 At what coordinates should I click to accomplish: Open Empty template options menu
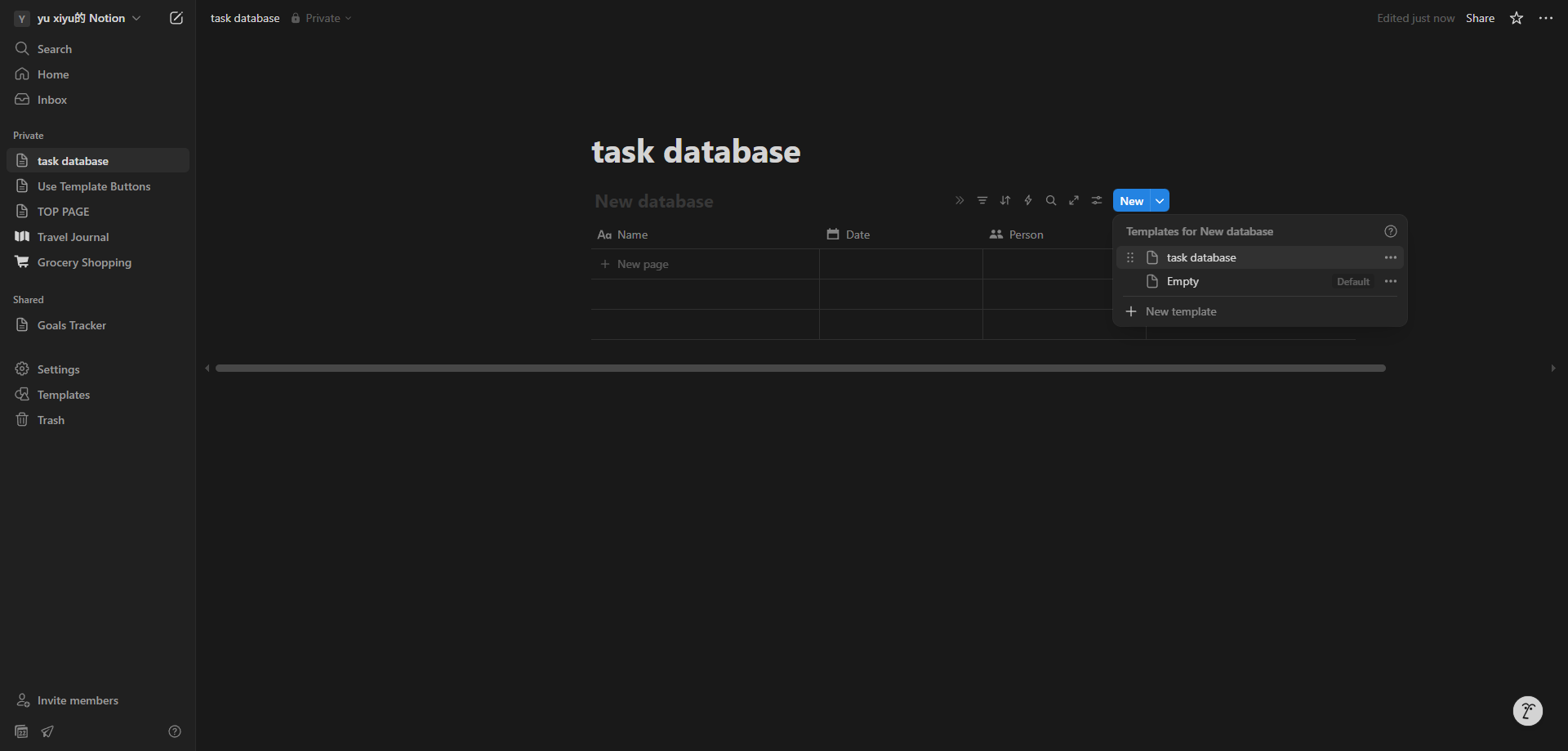(1391, 281)
